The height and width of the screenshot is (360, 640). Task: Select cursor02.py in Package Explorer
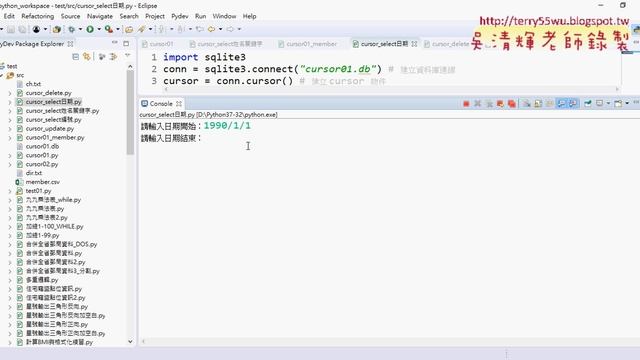42,164
